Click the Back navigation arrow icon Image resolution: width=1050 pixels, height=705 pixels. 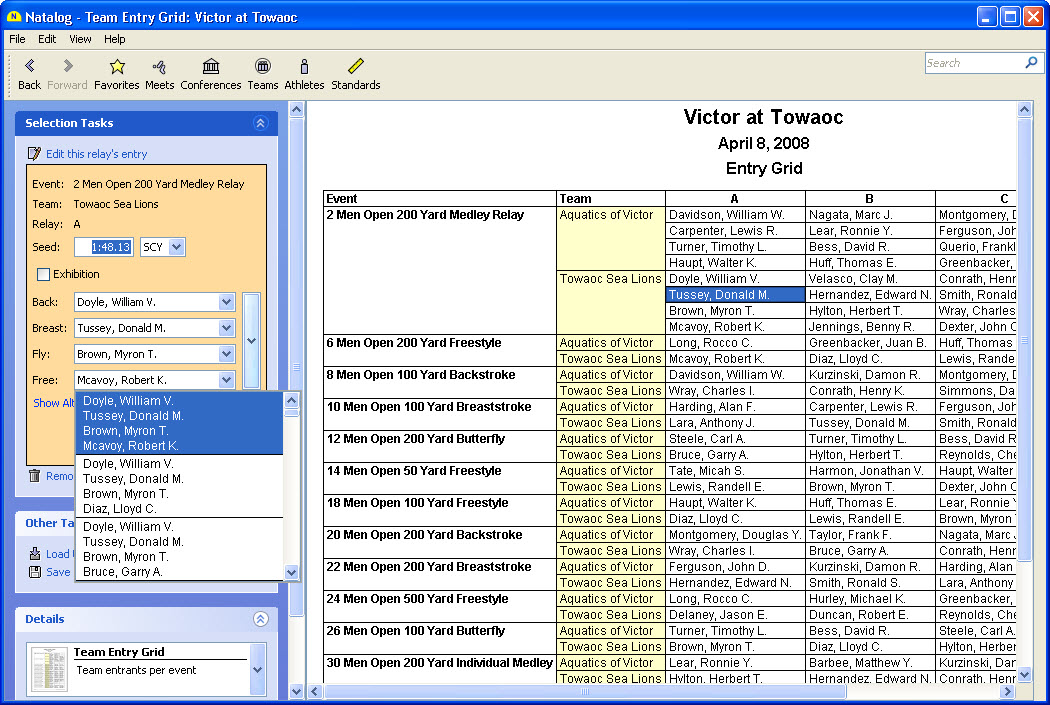(29, 67)
